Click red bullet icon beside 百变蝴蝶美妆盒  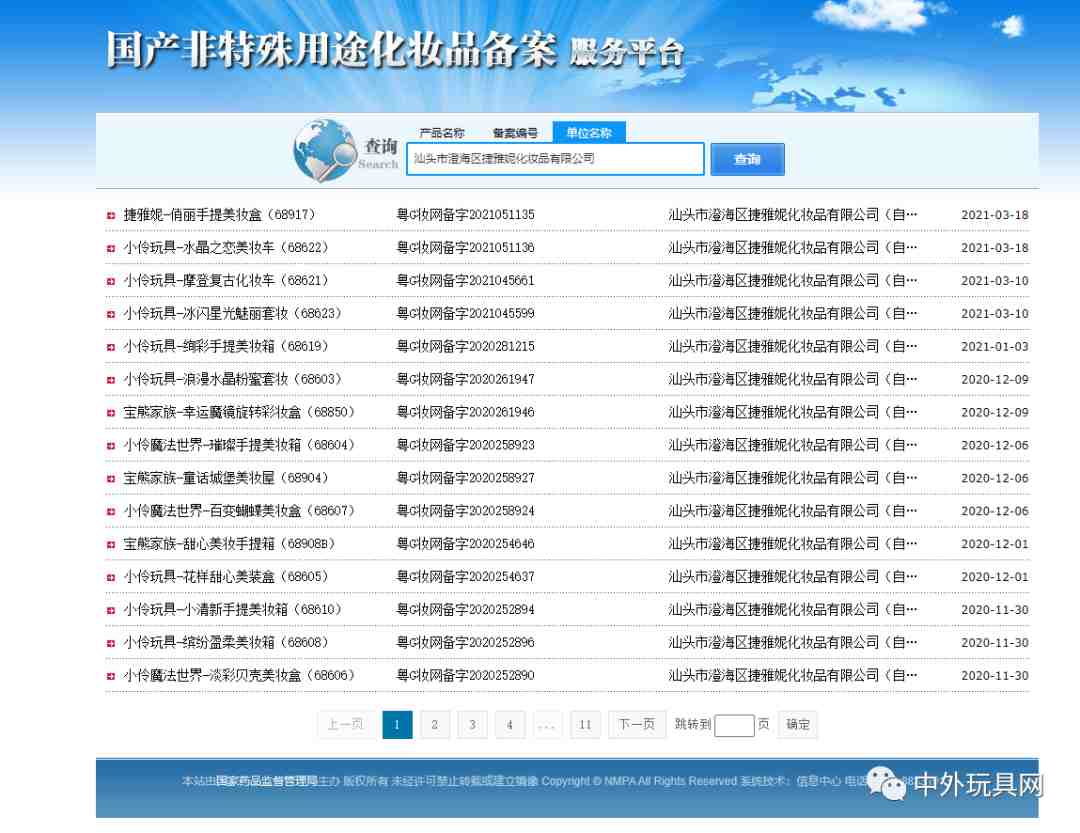coord(111,512)
